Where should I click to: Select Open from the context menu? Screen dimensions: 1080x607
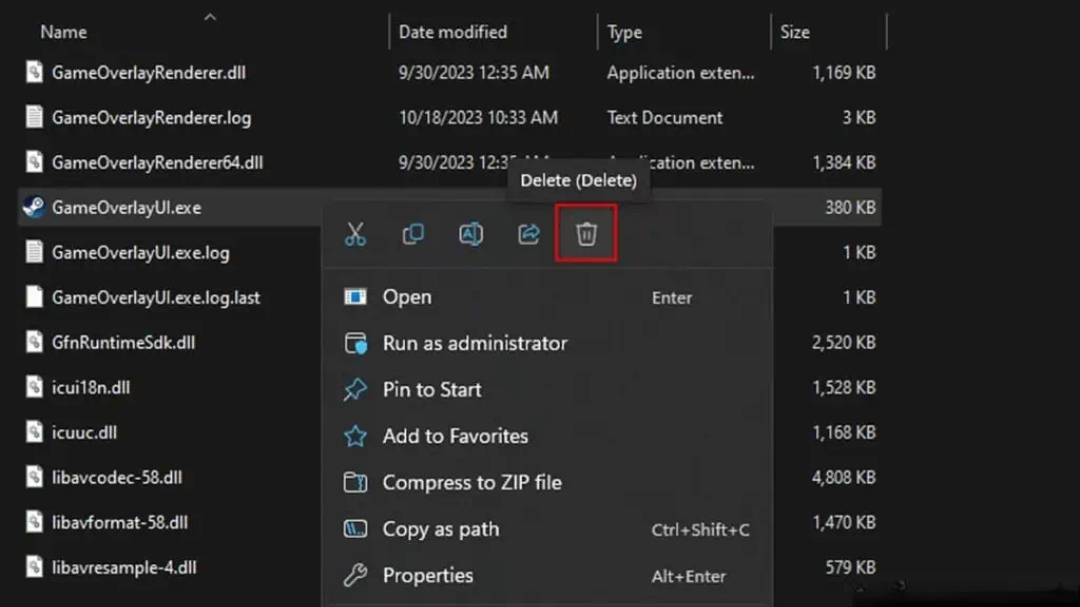tap(407, 297)
